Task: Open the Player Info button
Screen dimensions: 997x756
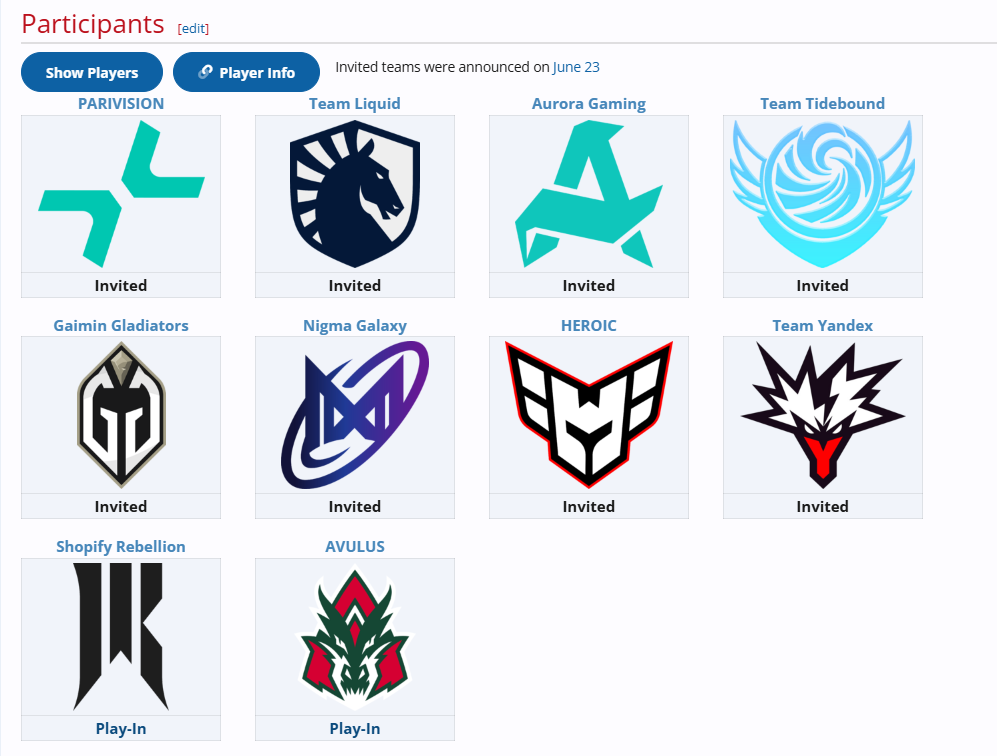Action: pyautogui.click(x=246, y=72)
